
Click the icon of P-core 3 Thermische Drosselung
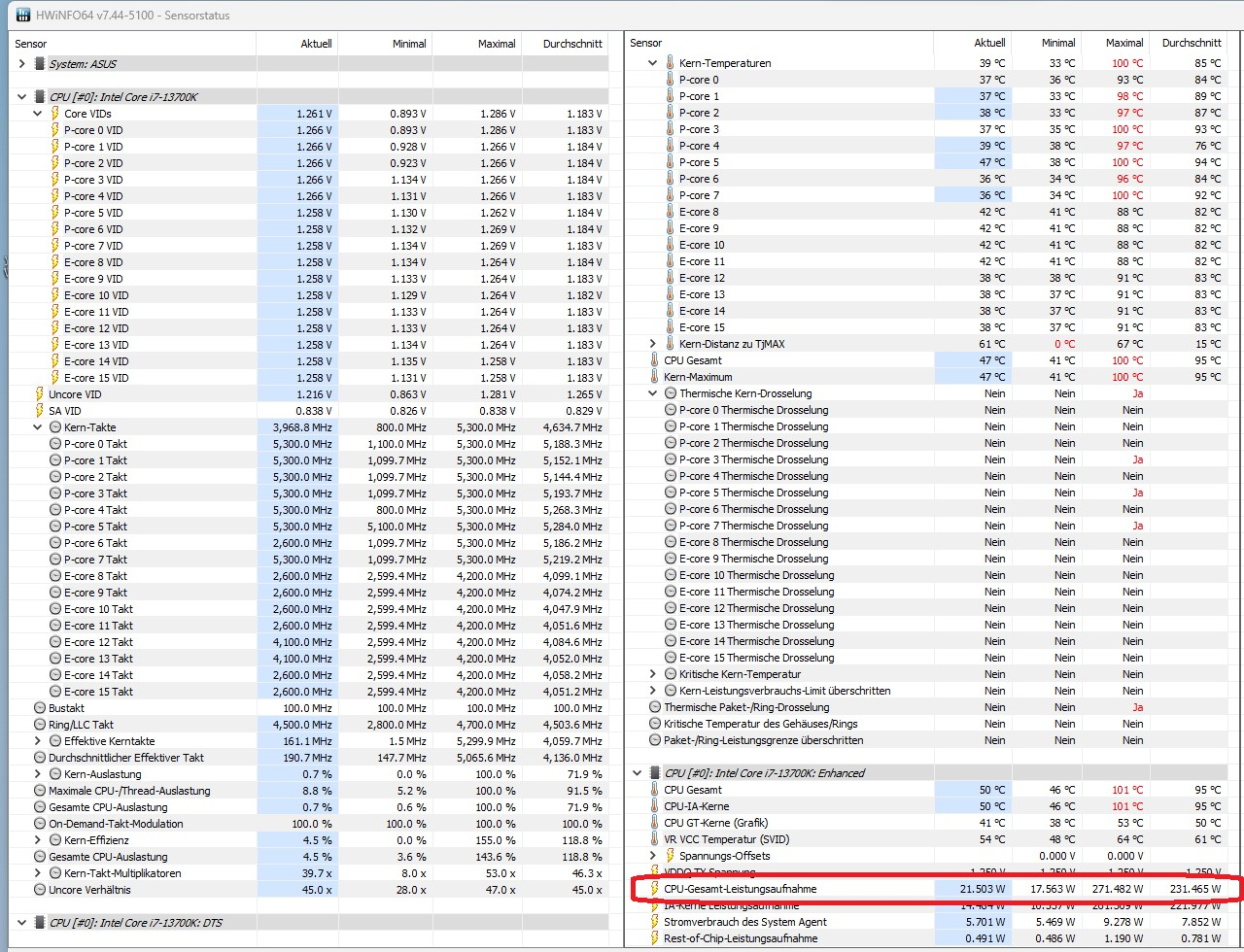point(671,459)
